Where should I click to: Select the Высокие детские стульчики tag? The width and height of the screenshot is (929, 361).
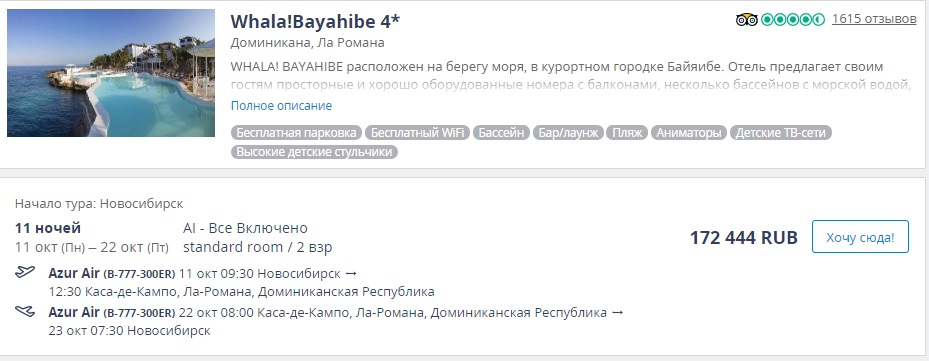click(315, 152)
